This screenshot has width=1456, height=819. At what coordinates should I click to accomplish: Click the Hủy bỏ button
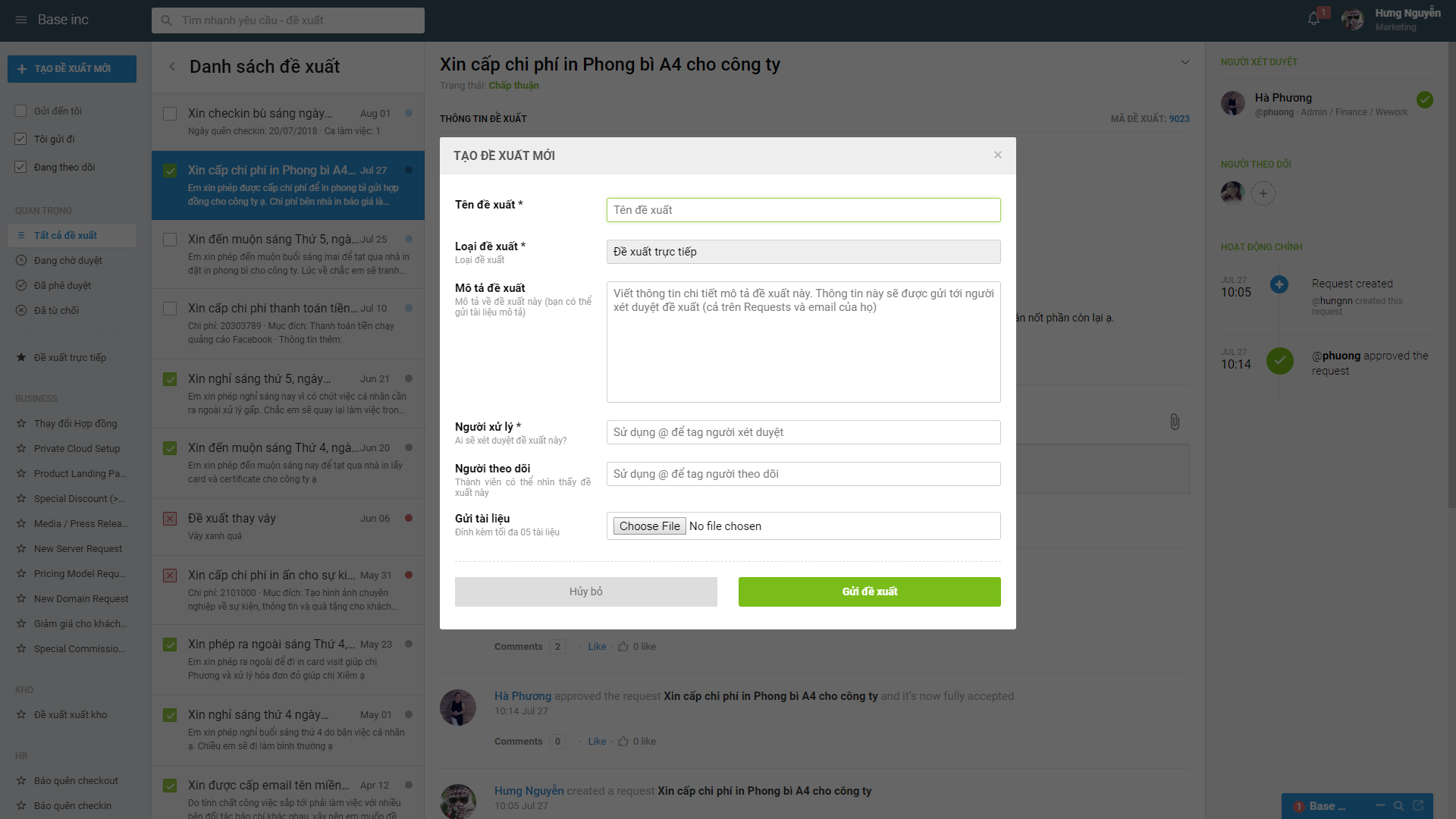tap(586, 591)
